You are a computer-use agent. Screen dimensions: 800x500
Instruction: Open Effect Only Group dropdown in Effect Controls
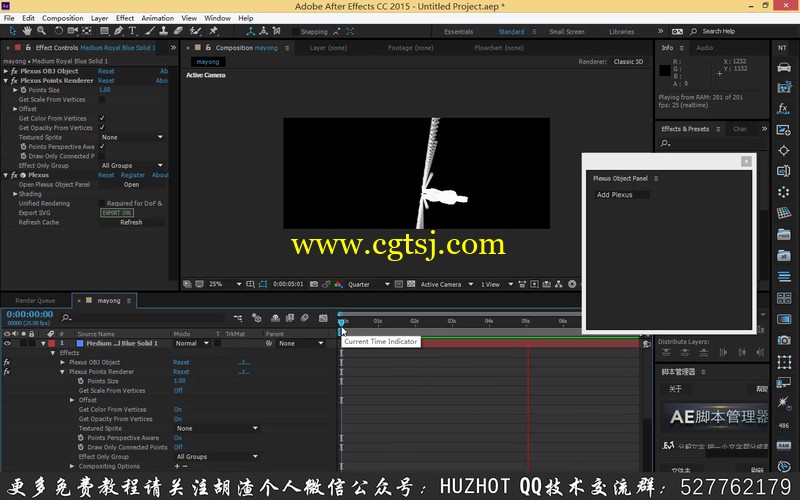tap(132, 165)
